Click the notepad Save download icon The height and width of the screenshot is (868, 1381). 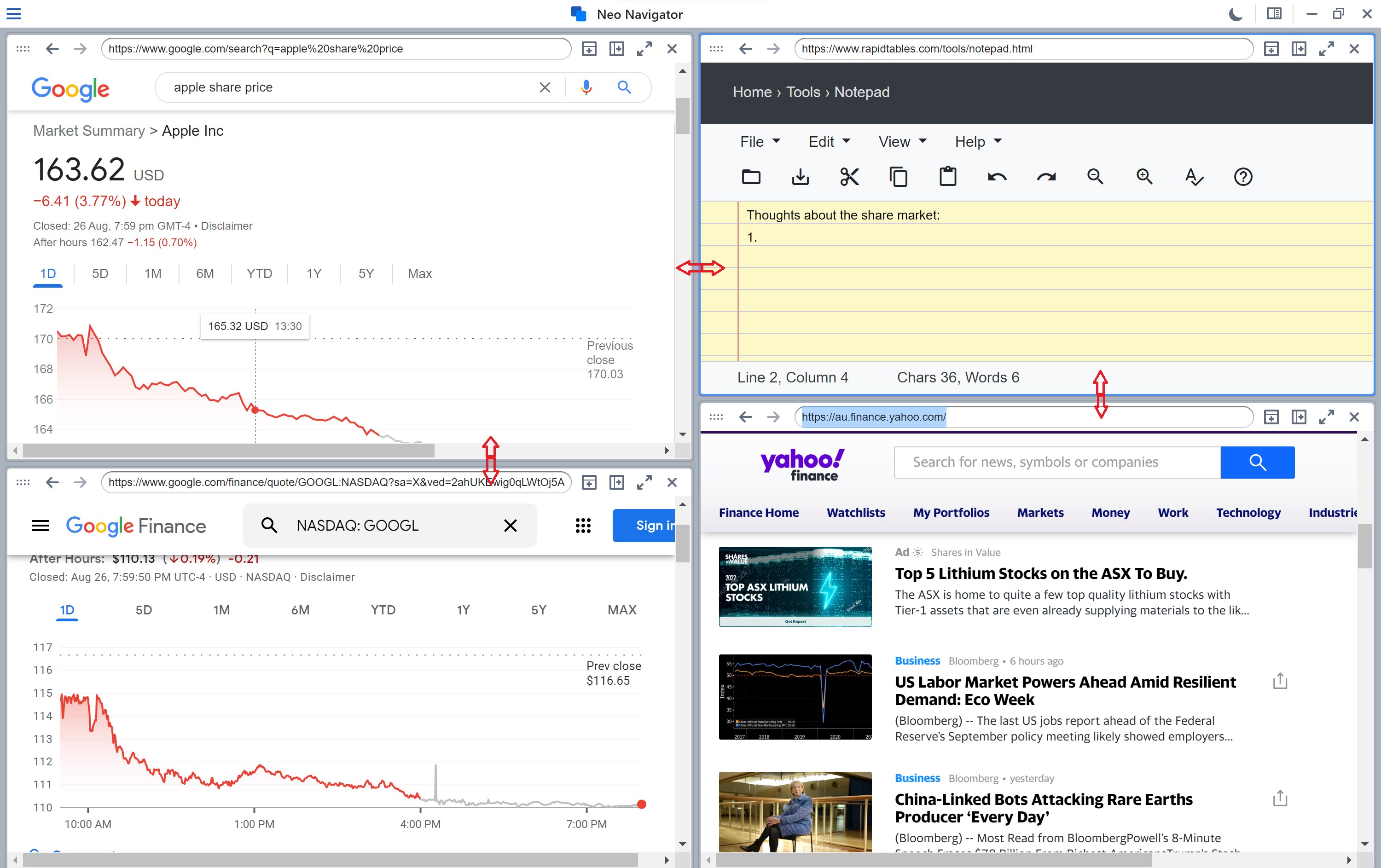(x=800, y=177)
